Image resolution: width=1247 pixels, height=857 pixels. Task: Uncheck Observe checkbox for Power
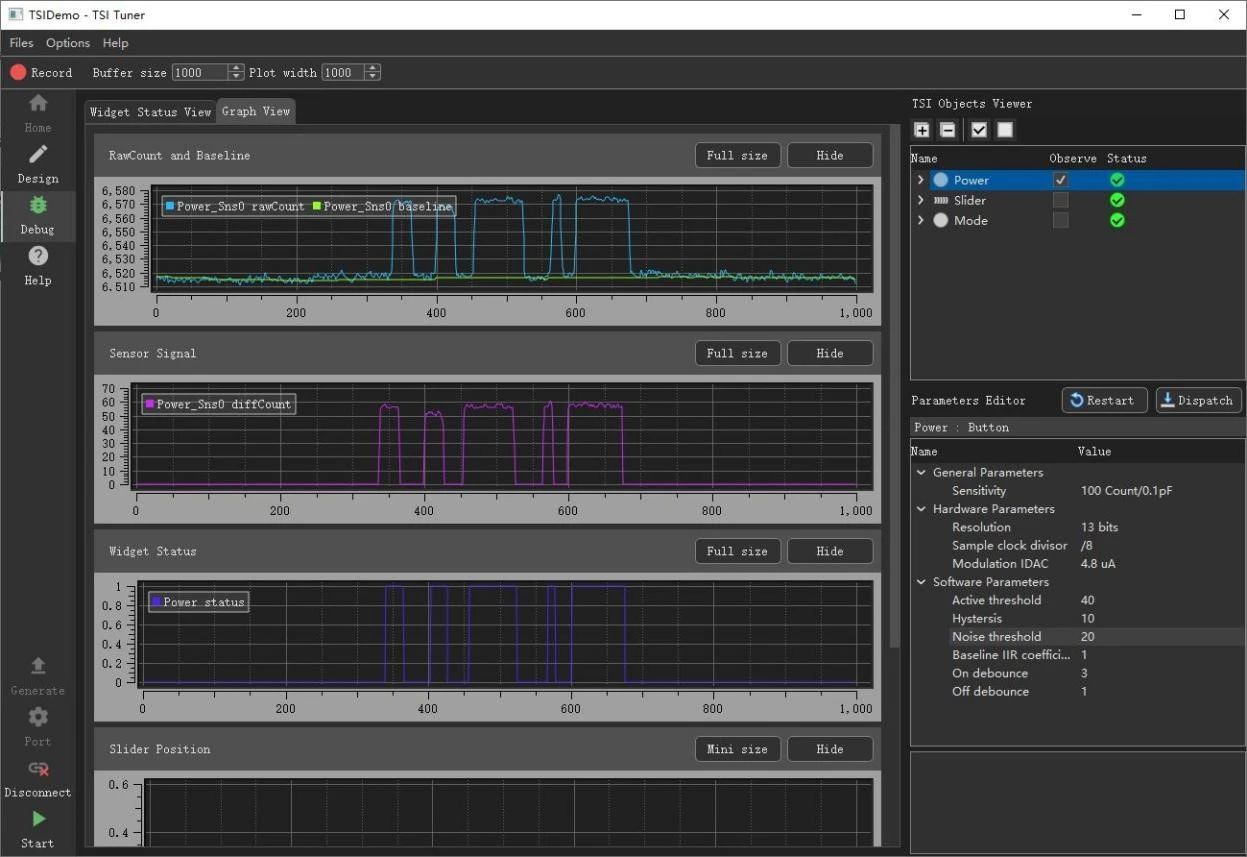[1060, 180]
